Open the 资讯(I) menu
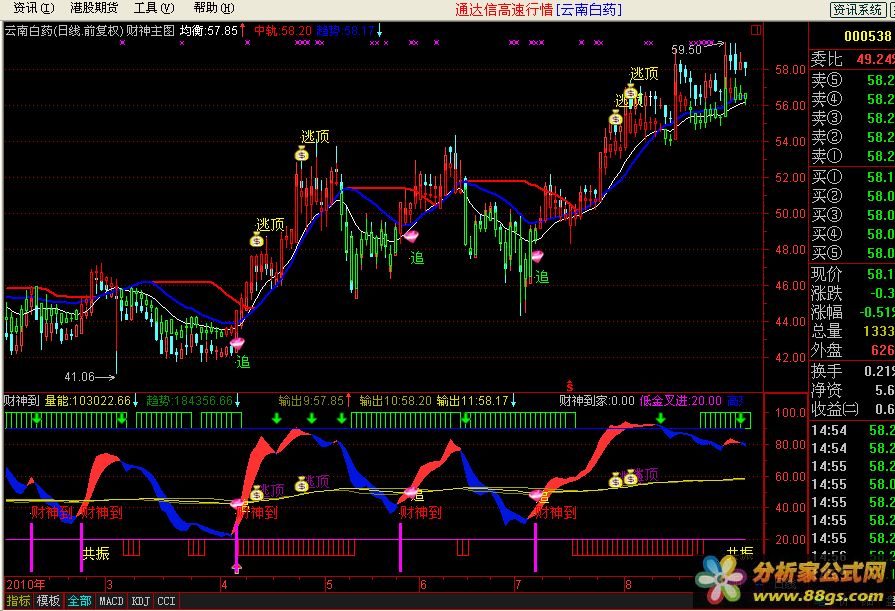895x611 pixels. (x=34, y=8)
